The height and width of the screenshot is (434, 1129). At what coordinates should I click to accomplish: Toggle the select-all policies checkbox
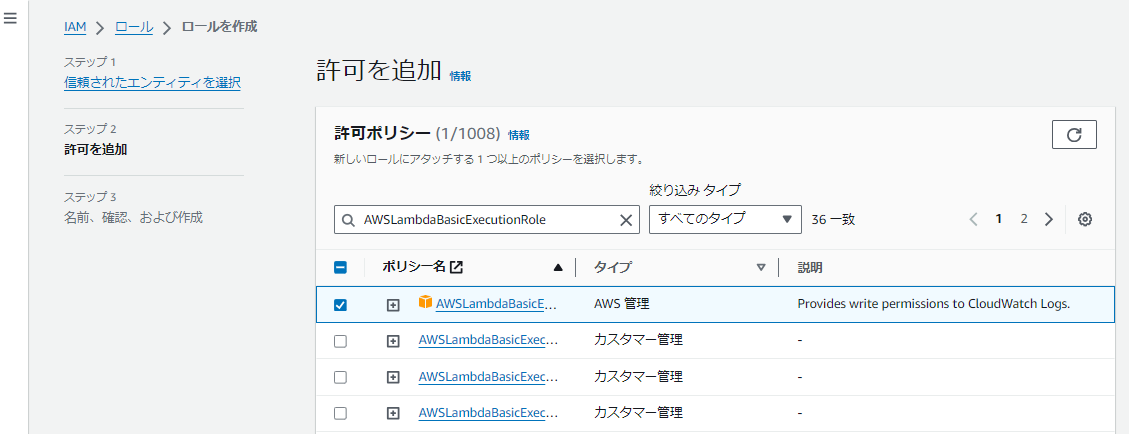coord(341,268)
